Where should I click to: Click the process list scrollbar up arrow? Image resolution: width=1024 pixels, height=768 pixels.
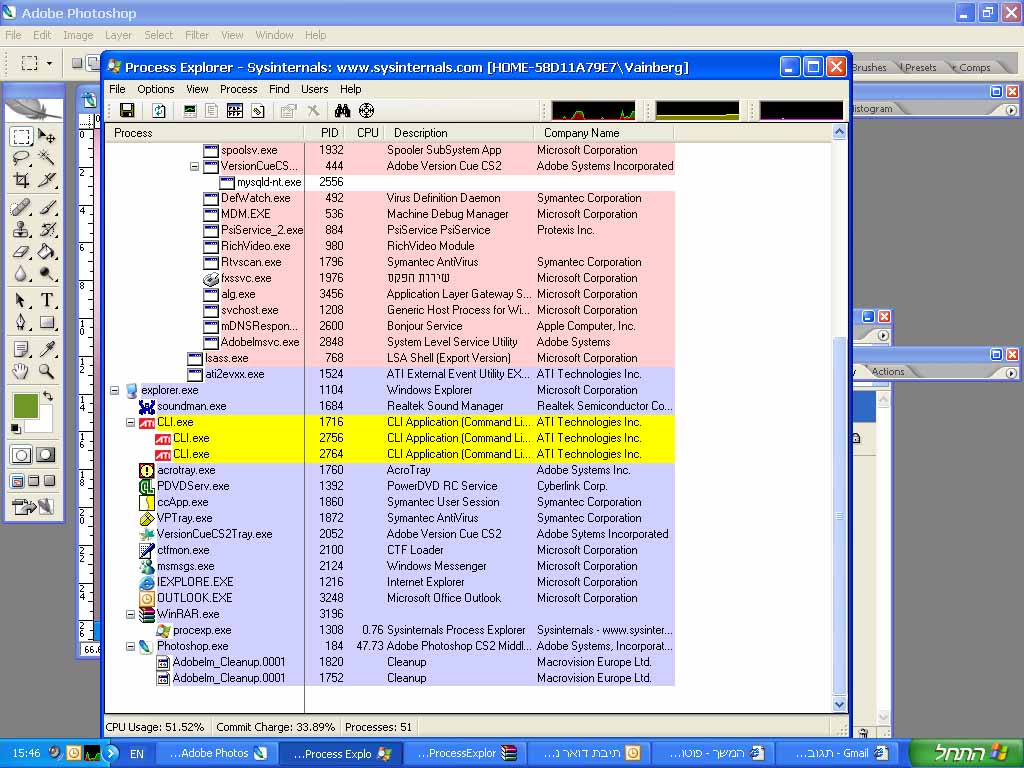click(839, 132)
